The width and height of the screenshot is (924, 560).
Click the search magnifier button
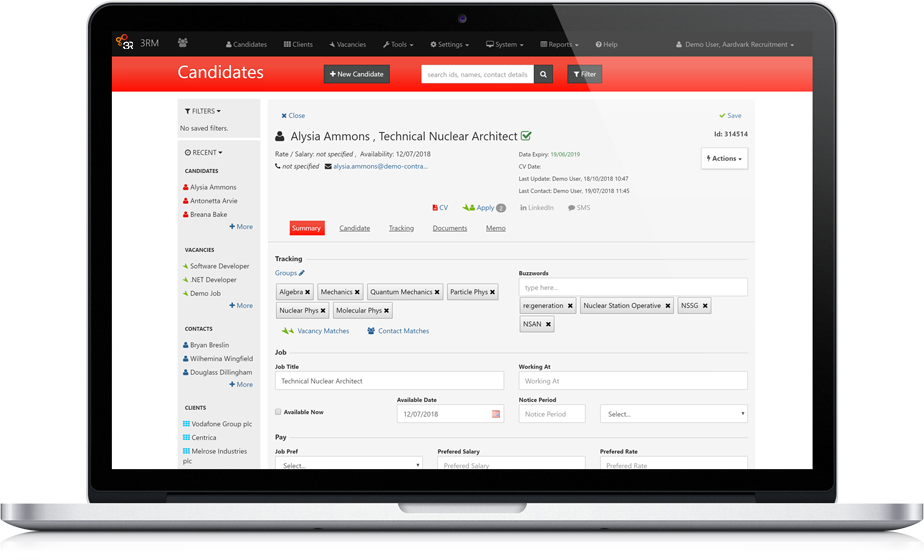coord(543,74)
